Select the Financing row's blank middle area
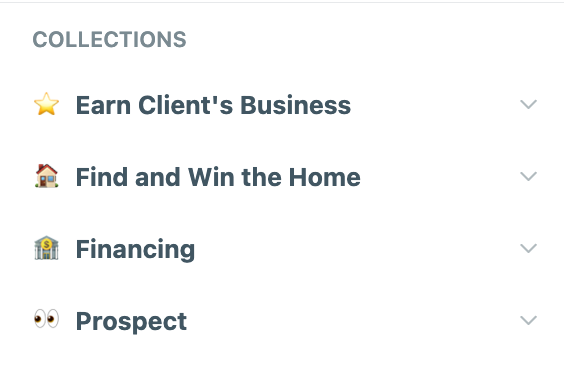This screenshot has height=366, width=564. pos(356,248)
